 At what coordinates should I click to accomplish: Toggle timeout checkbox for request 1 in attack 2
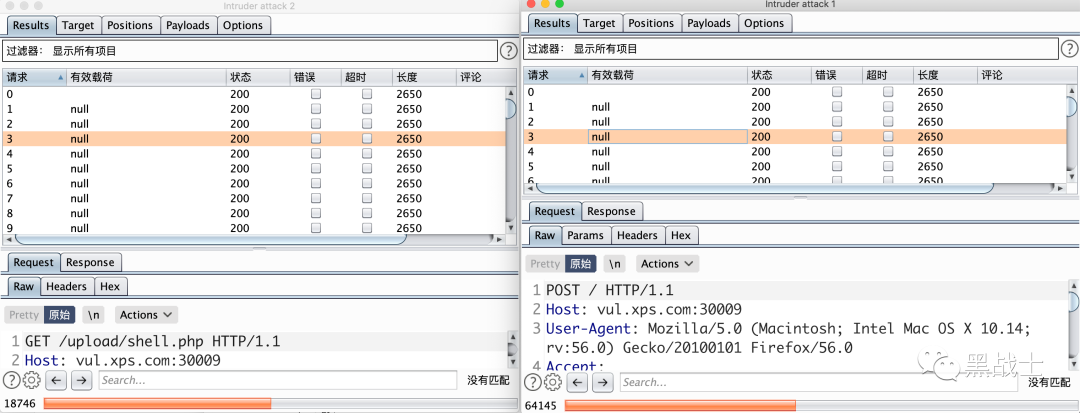[367, 109]
